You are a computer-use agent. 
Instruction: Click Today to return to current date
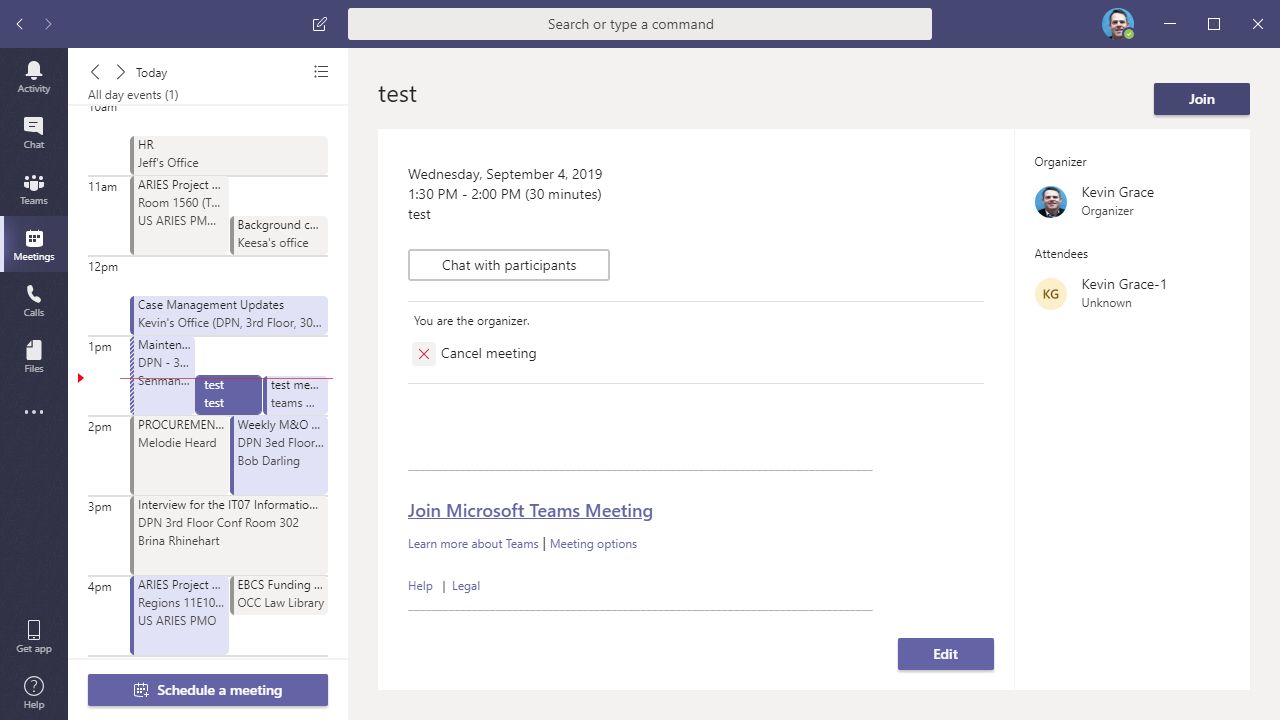[151, 71]
